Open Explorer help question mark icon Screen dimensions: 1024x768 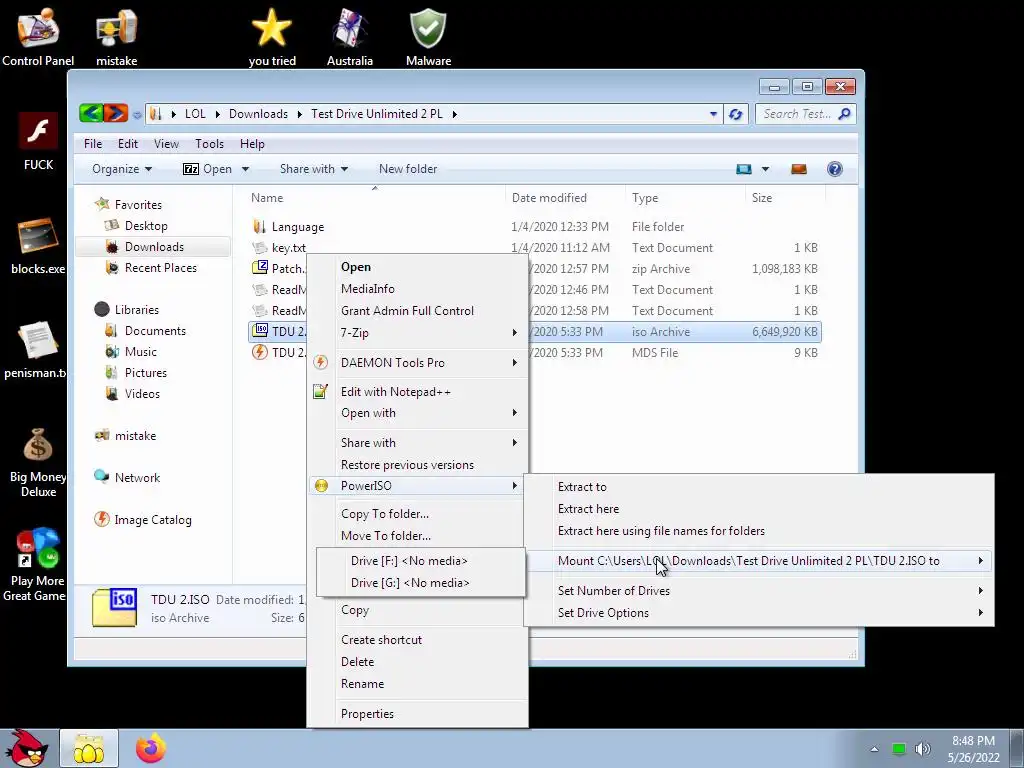pyautogui.click(x=834, y=169)
